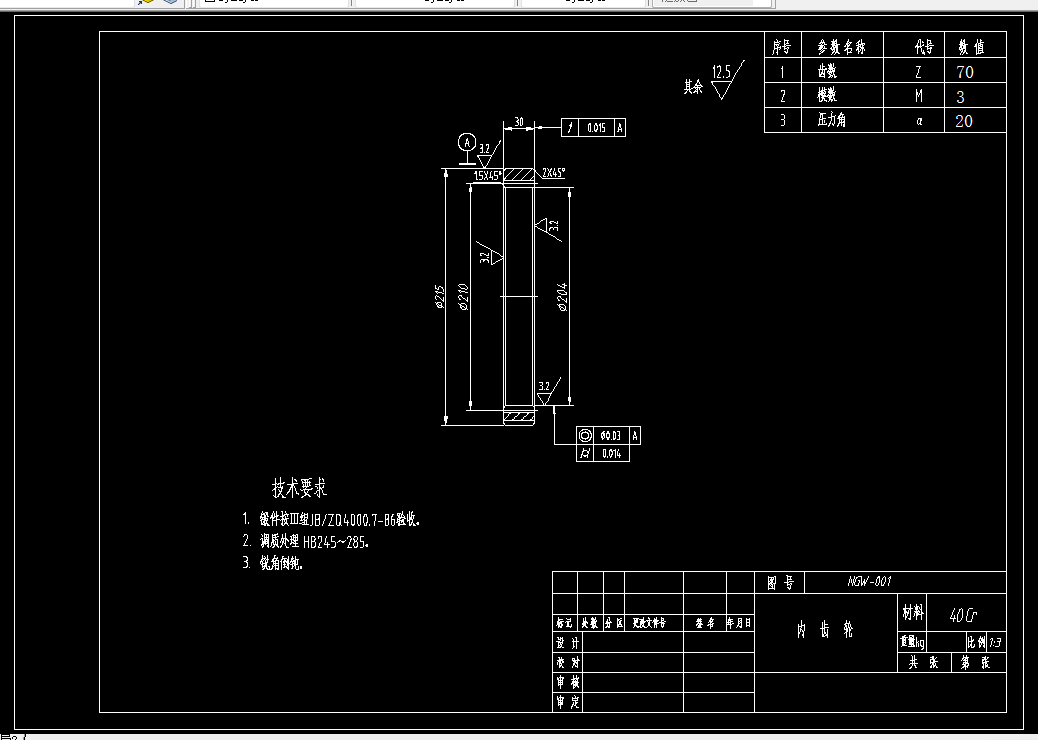The width and height of the screenshot is (1038, 740).
Task: Select the 代号 column header
Action: pyautogui.click(x=924, y=46)
